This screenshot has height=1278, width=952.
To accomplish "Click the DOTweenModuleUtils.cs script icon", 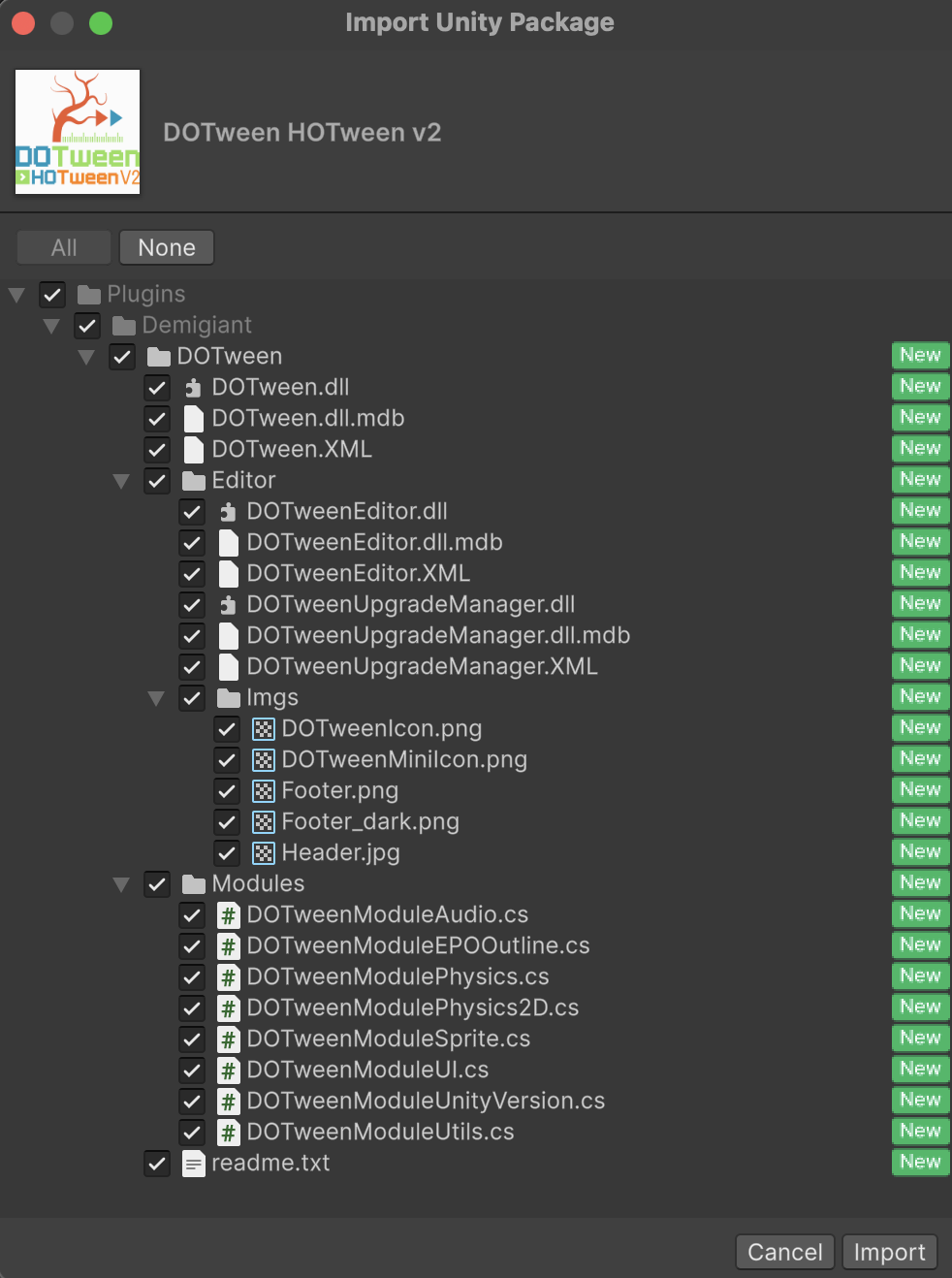I will click(x=229, y=1132).
